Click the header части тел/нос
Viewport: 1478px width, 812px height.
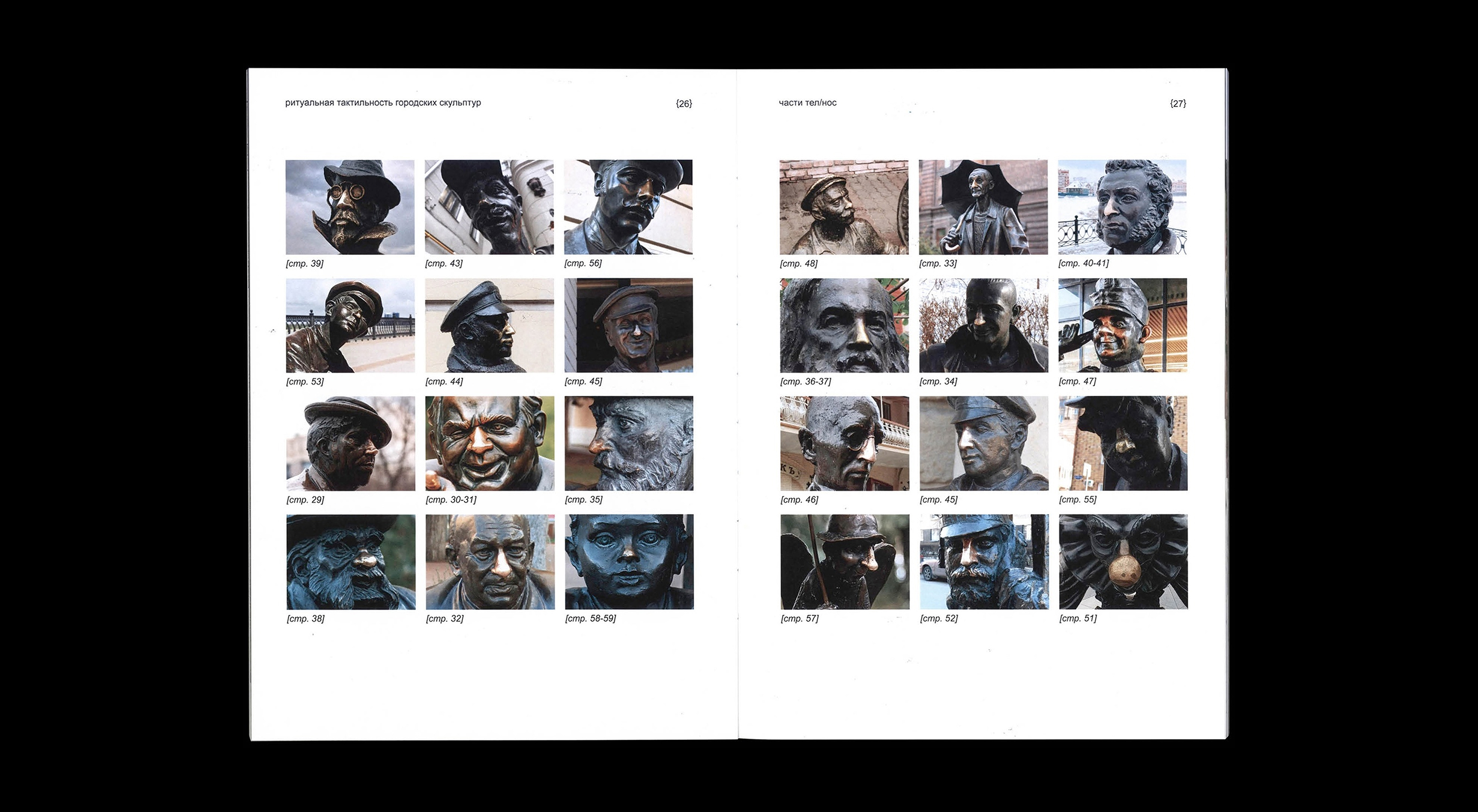(x=807, y=103)
